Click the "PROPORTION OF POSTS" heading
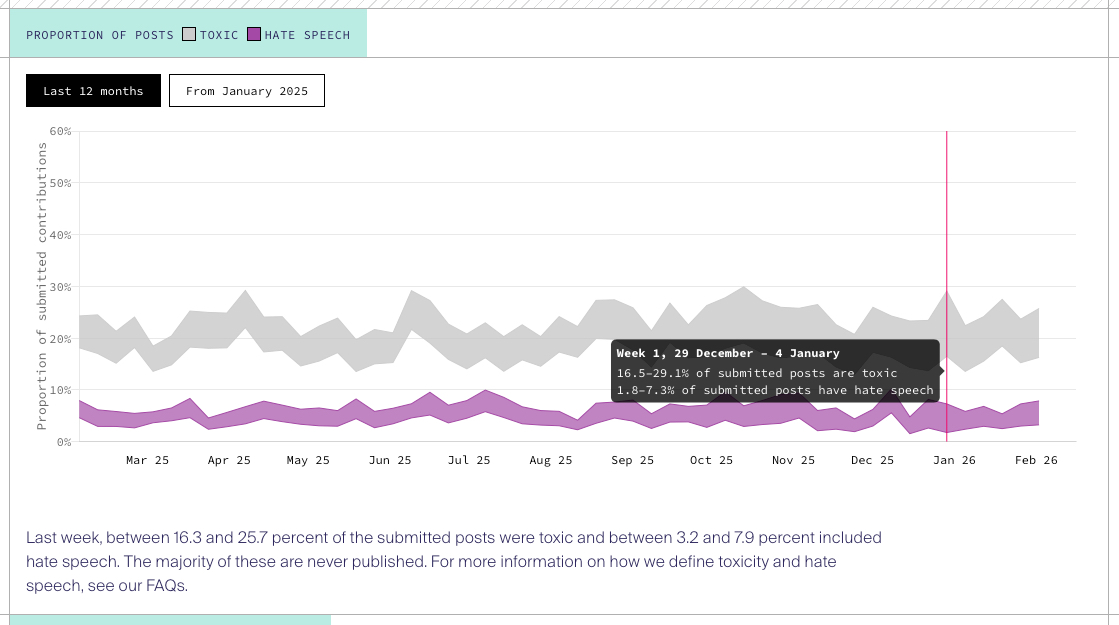 tap(100, 35)
